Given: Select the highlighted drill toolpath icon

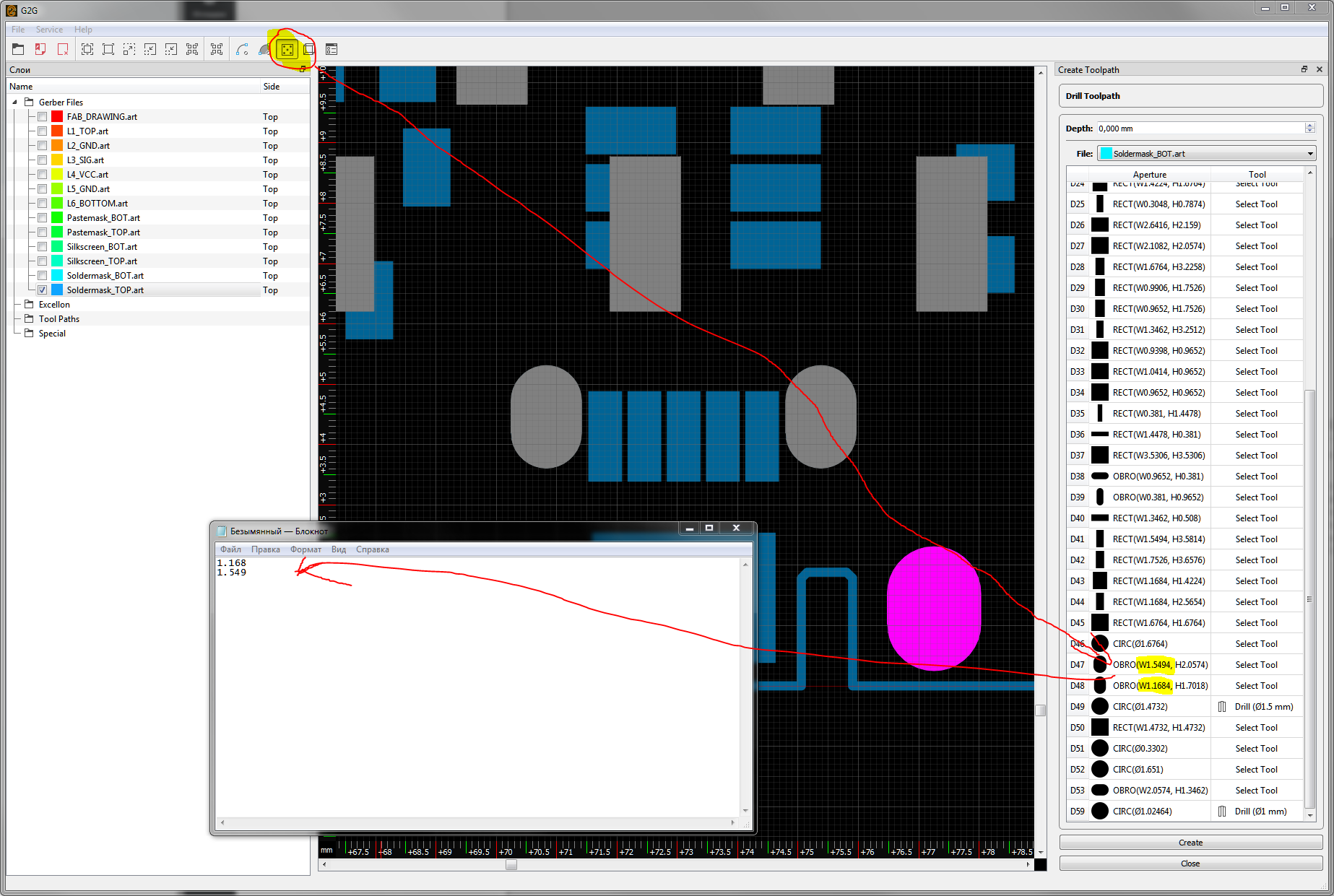Looking at the screenshot, I should coord(287,49).
